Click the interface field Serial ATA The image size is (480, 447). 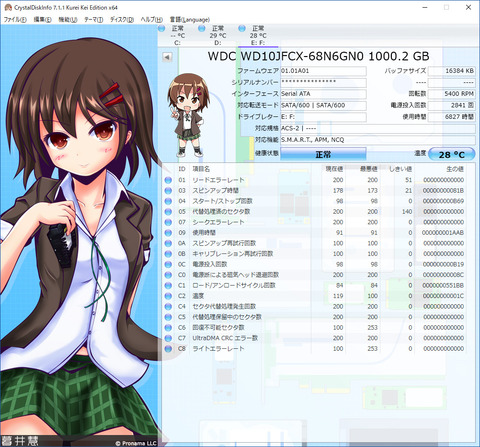pyautogui.click(x=323, y=94)
